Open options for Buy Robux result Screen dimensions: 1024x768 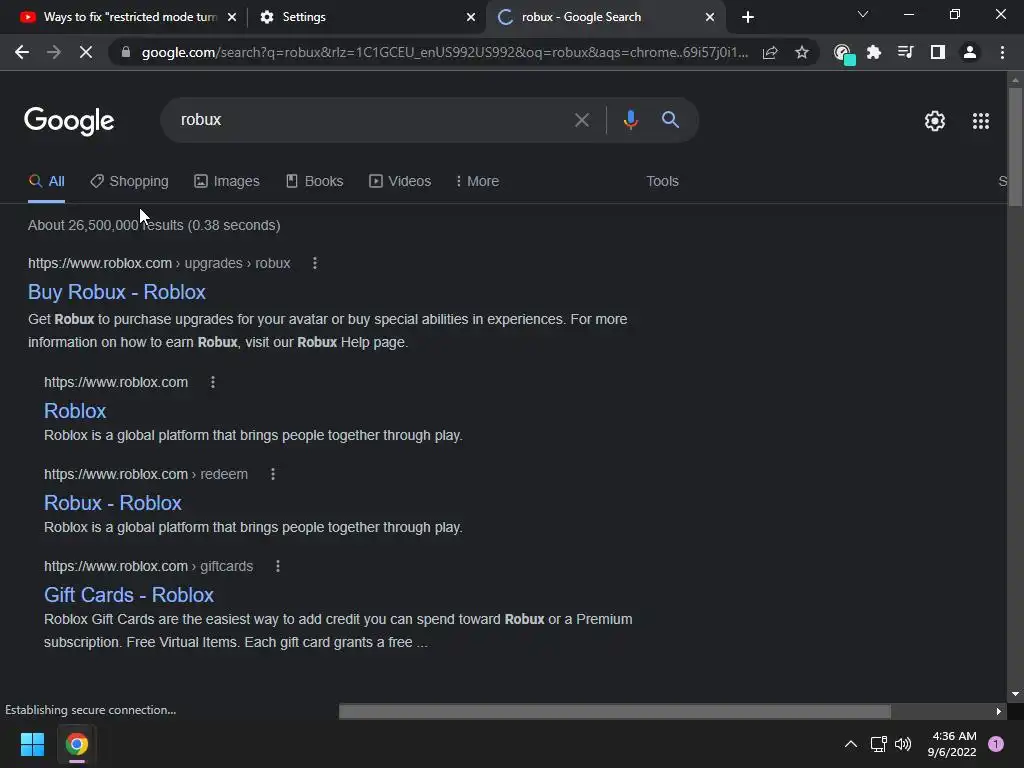point(315,263)
